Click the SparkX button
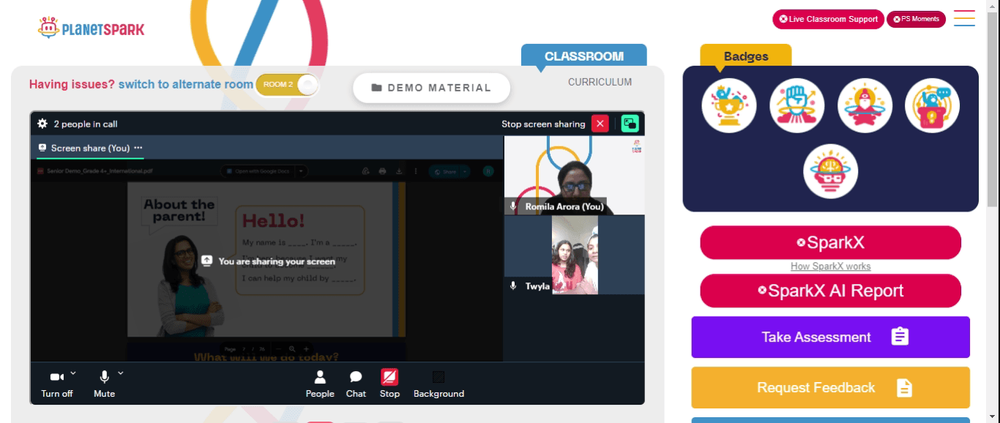 click(830, 242)
